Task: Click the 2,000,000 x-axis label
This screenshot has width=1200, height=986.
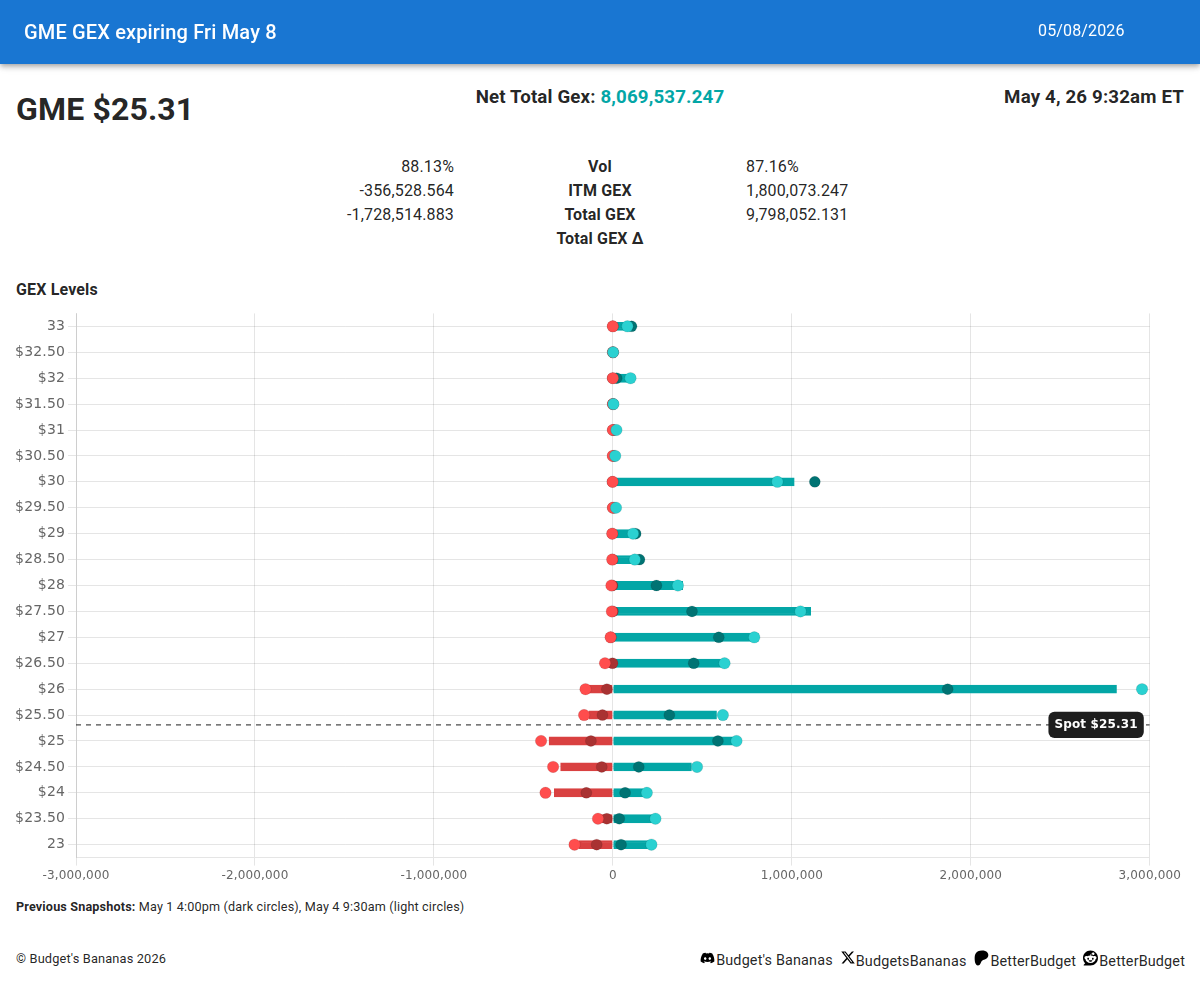Action: (x=971, y=874)
